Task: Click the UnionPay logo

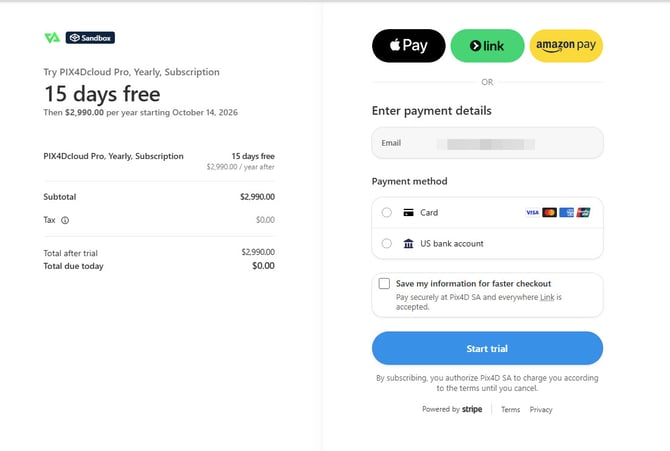Action: 583,212
